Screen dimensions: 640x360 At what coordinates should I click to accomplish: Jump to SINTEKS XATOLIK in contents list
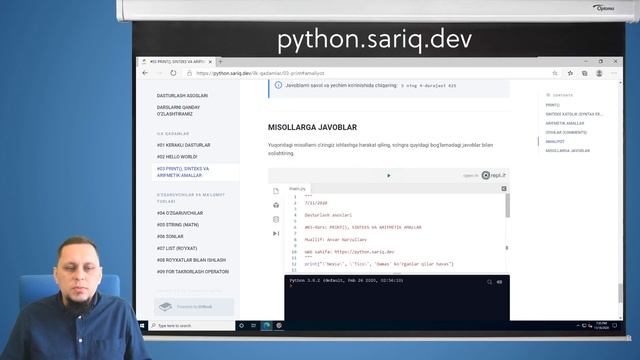point(574,114)
